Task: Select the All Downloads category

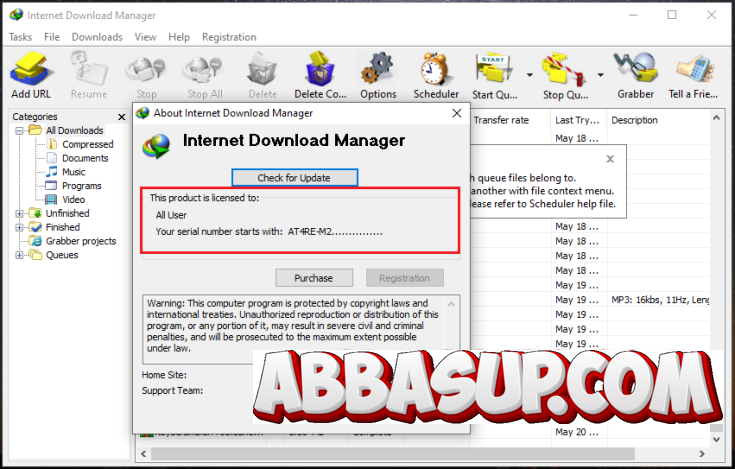Action: pos(74,130)
